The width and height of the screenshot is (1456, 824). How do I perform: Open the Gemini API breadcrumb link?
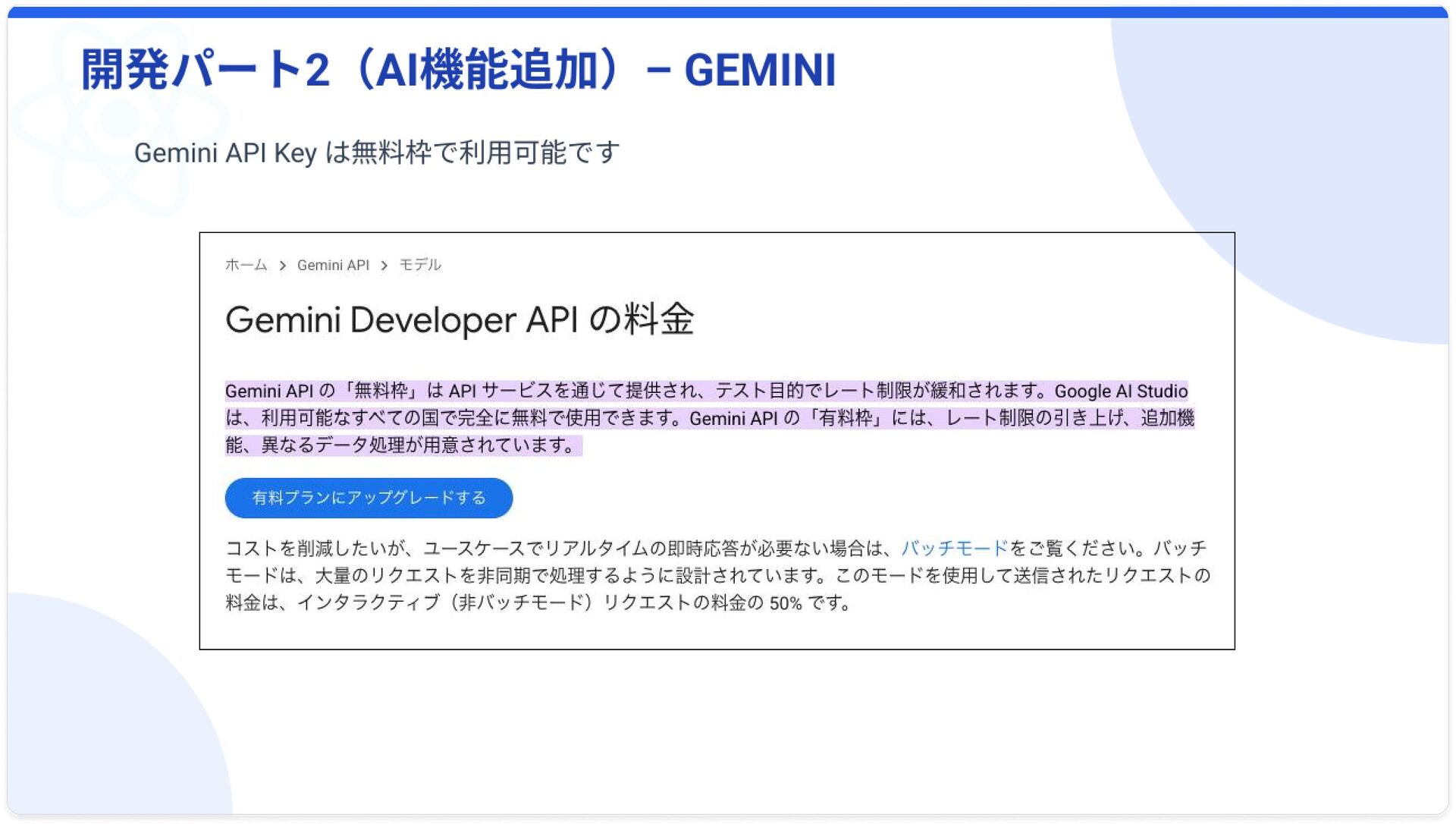pyautogui.click(x=333, y=265)
